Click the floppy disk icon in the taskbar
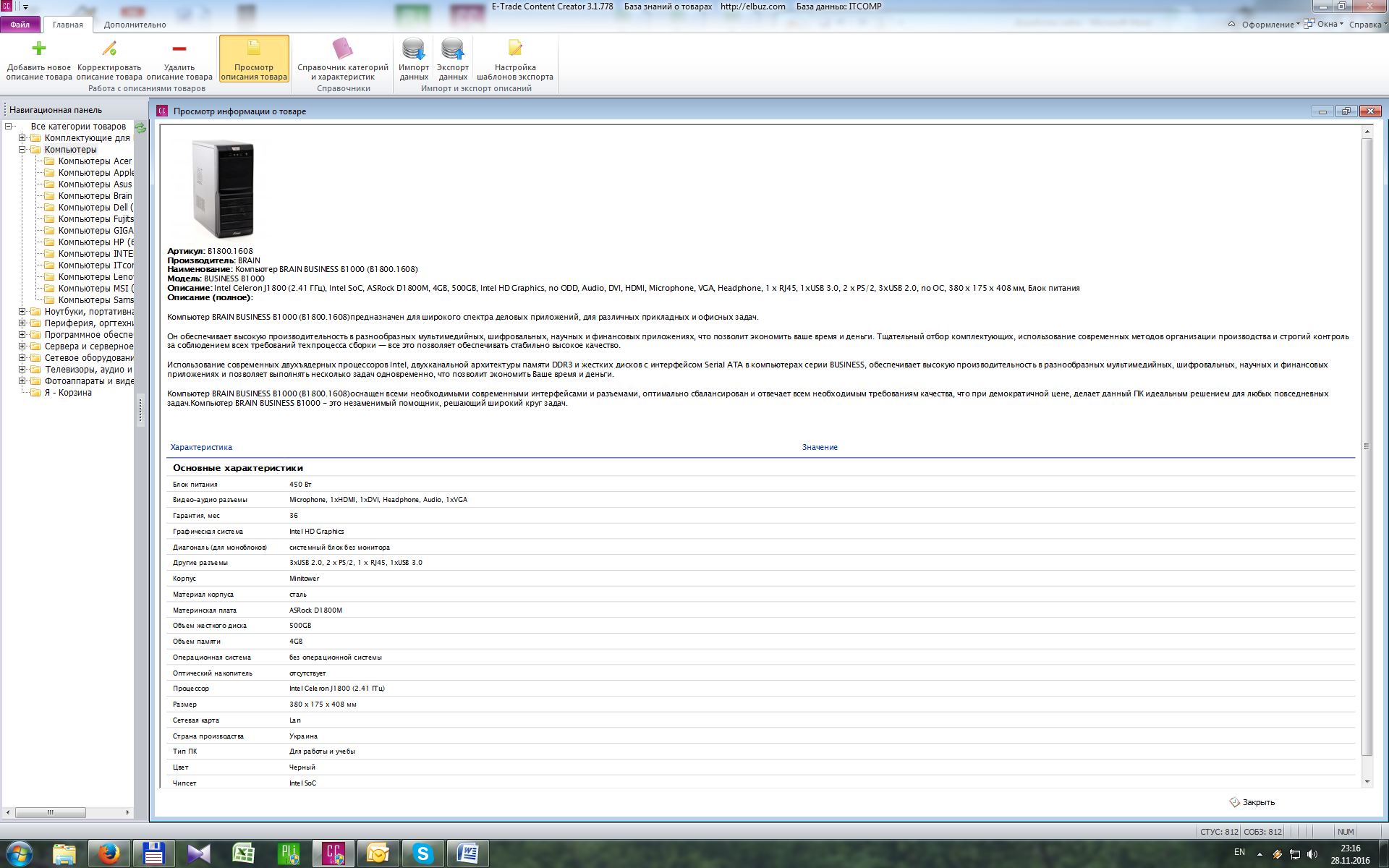1389x868 pixels. pos(154,854)
